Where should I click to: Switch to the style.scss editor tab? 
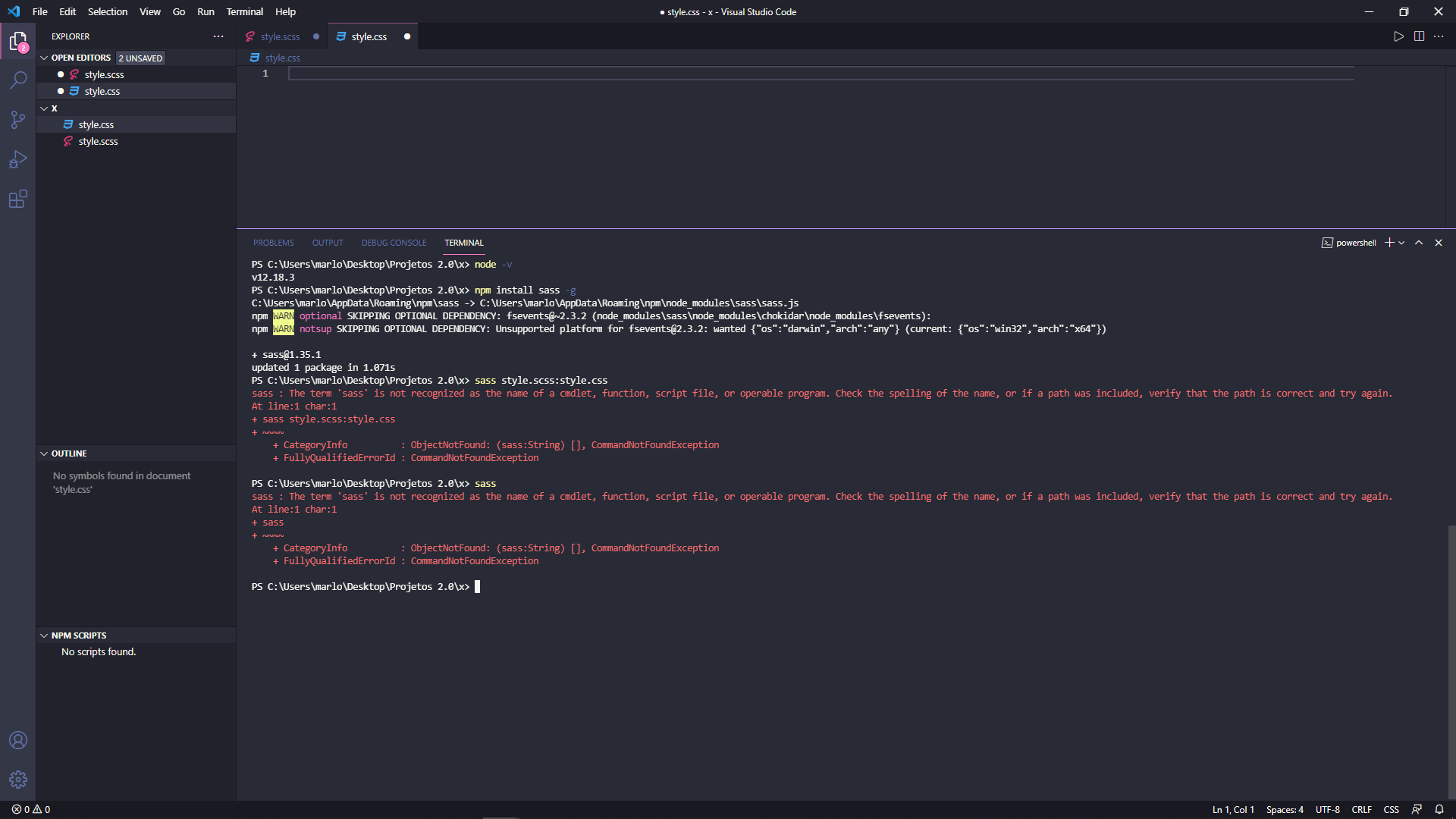click(x=281, y=36)
